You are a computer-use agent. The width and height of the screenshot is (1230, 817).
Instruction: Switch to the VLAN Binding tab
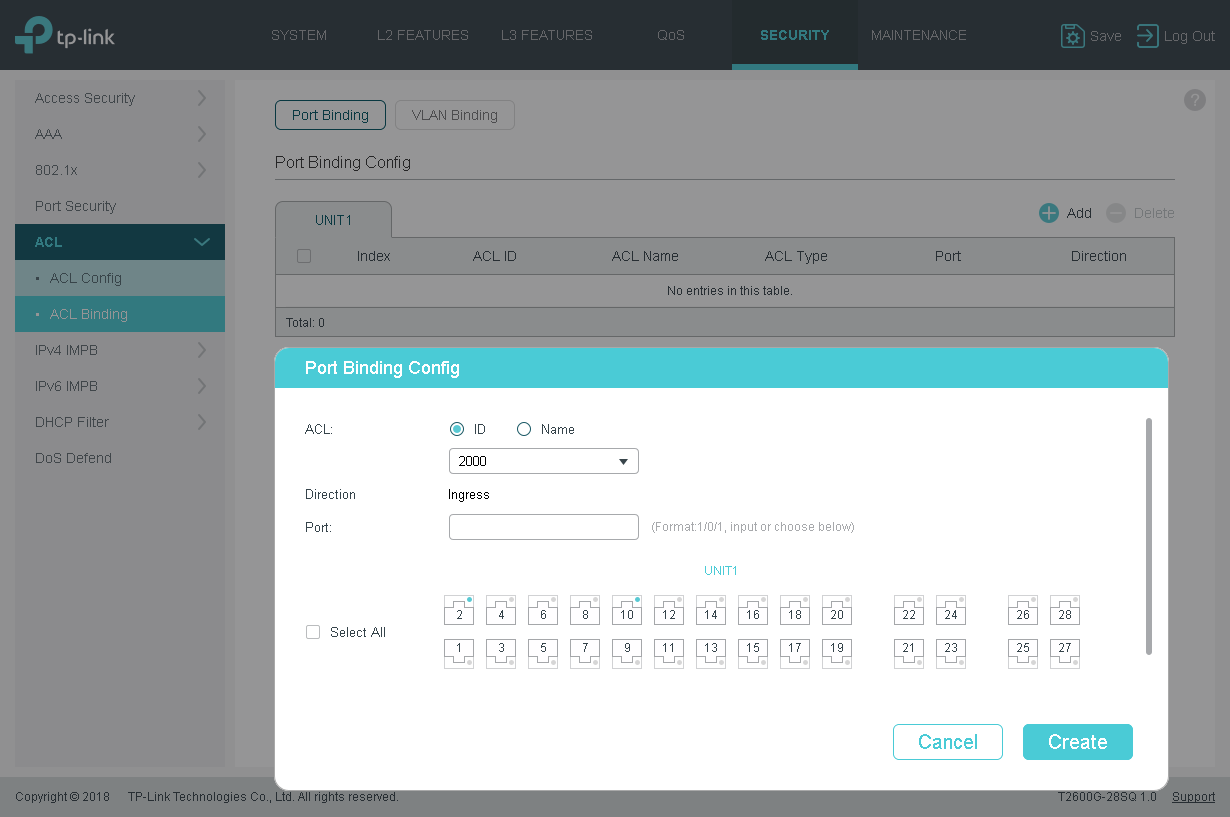tap(455, 115)
